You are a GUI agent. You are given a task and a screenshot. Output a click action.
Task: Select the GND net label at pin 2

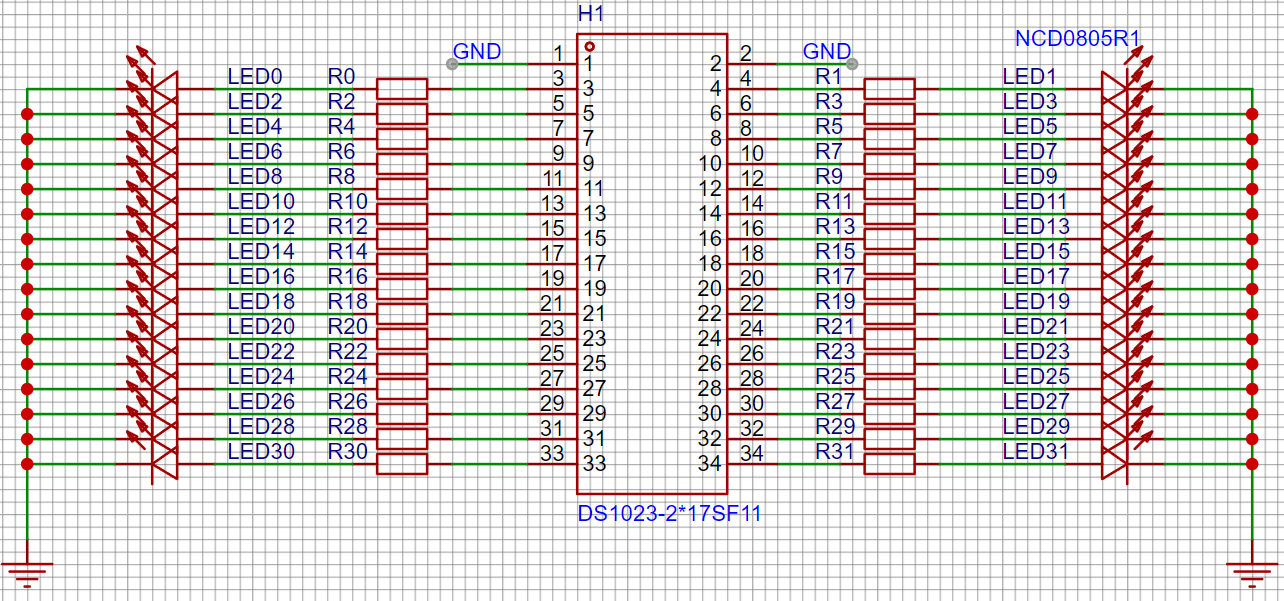827,52
